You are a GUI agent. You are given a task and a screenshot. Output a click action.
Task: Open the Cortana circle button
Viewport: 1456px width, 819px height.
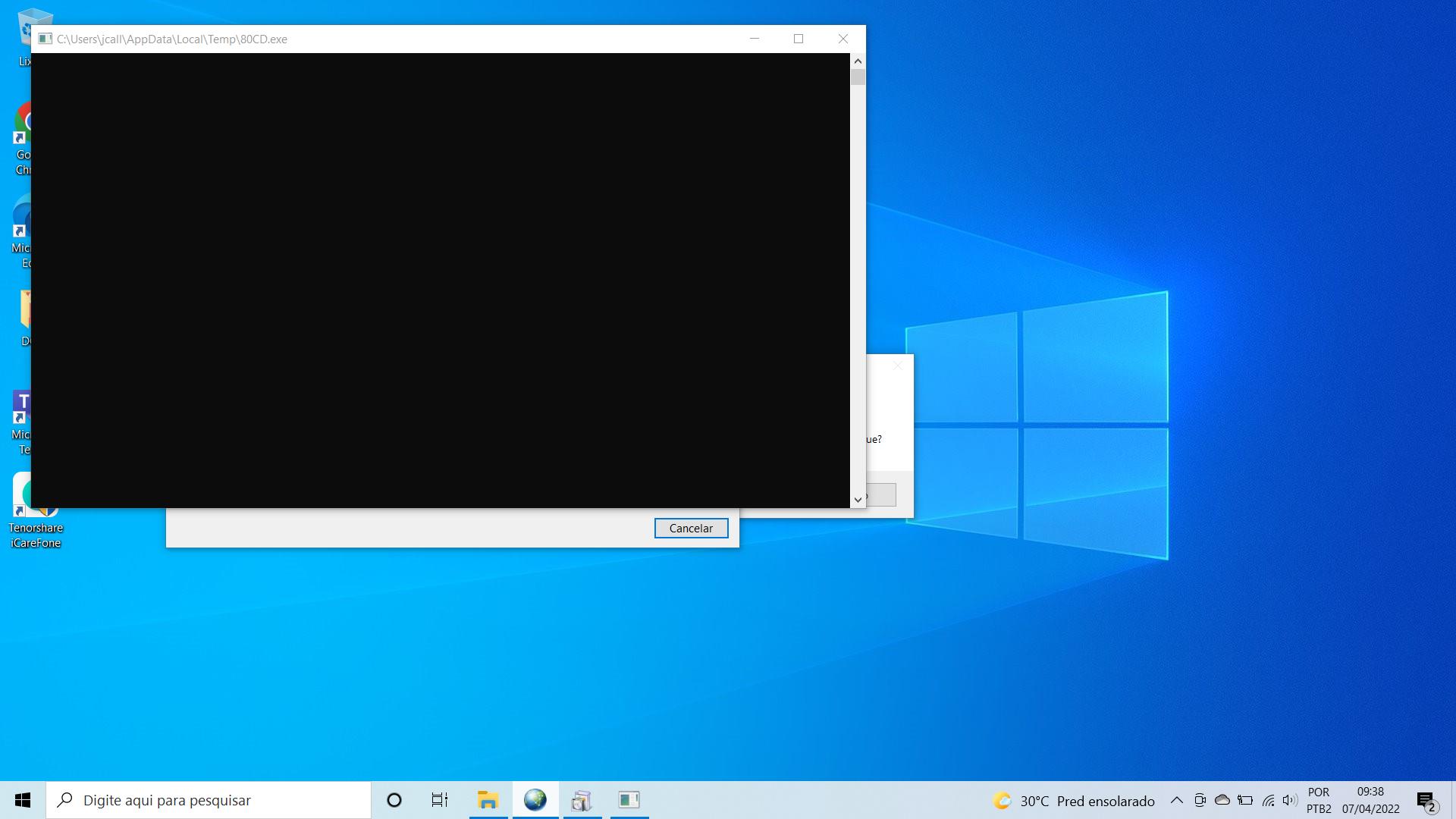coord(394,800)
